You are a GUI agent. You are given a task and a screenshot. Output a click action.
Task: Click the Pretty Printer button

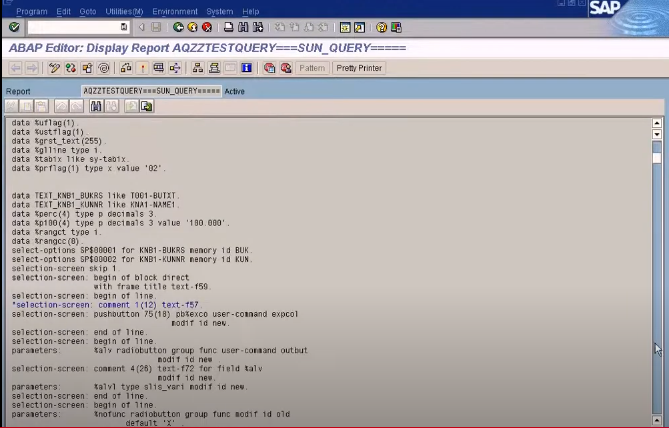click(x=359, y=68)
